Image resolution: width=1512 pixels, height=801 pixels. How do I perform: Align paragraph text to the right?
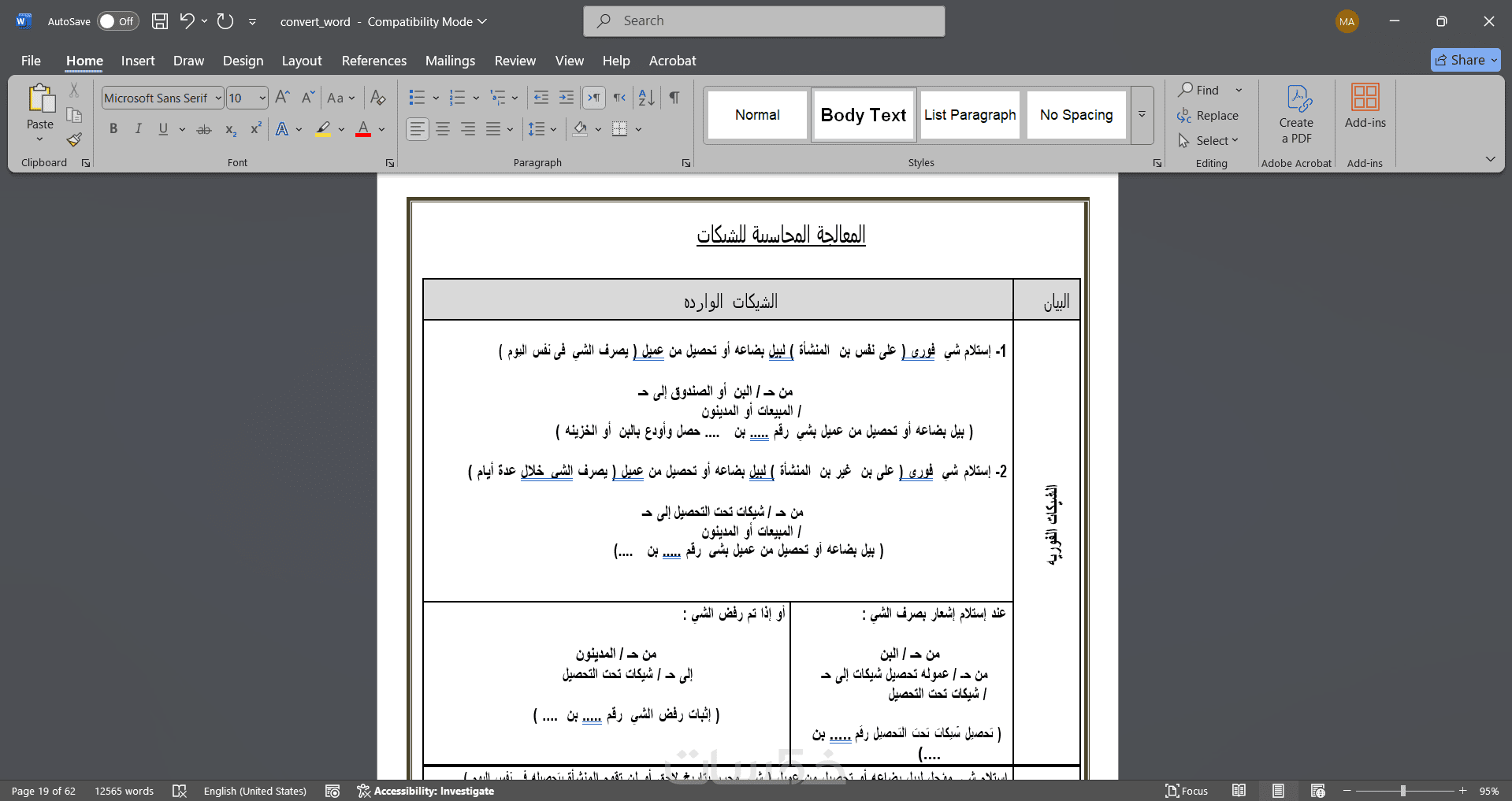pos(469,129)
